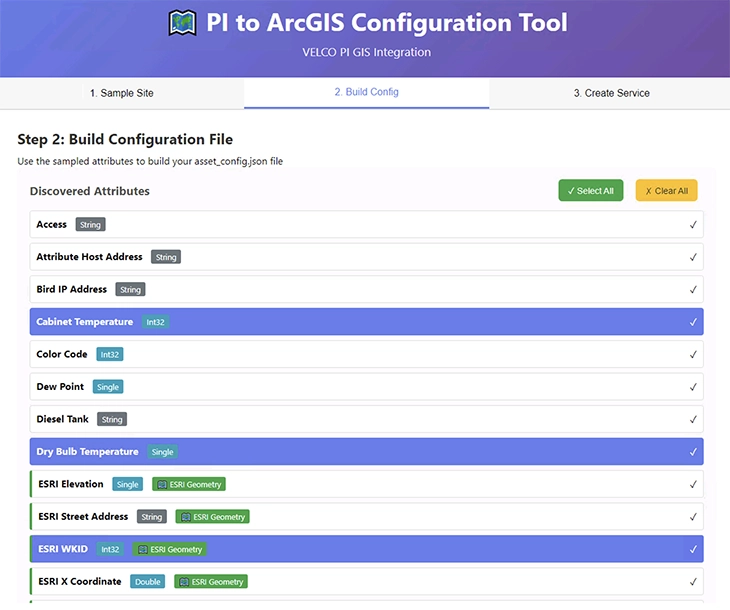Click the String badge beside Attribute Host Address
The height and width of the screenshot is (610, 730).
tap(166, 257)
